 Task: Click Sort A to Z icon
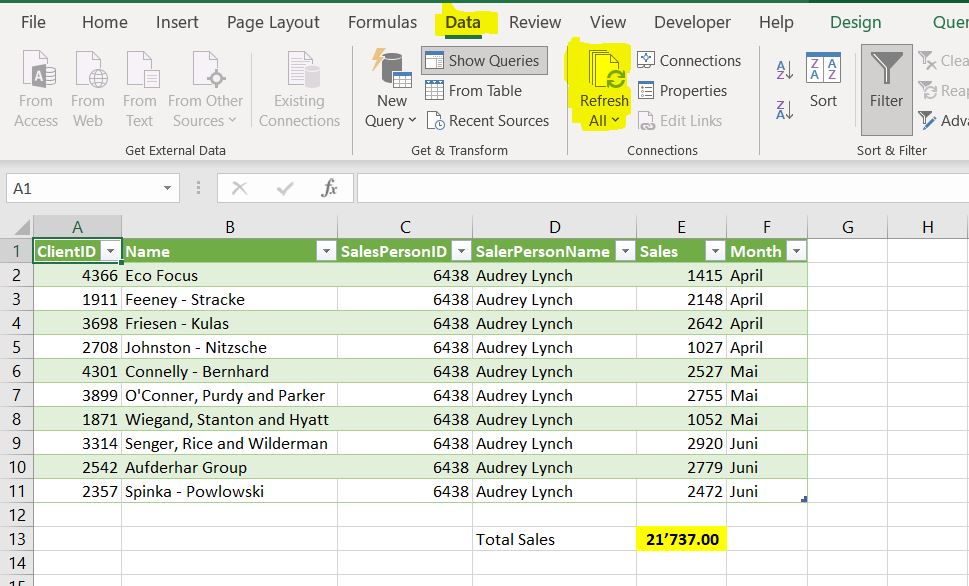tap(785, 70)
